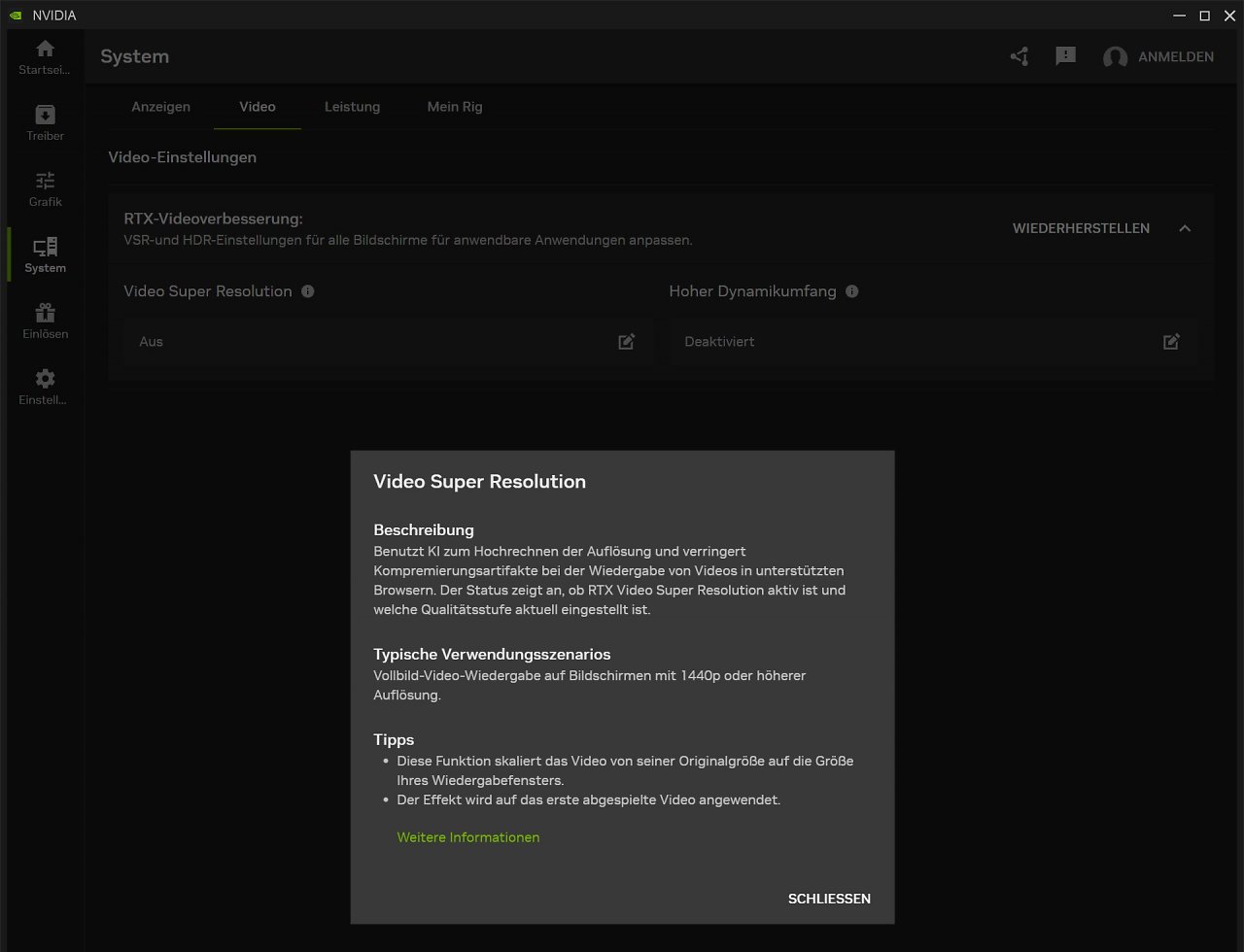The width and height of the screenshot is (1244, 952).
Task: Close the NVIDIA app window
Action: point(1230,16)
